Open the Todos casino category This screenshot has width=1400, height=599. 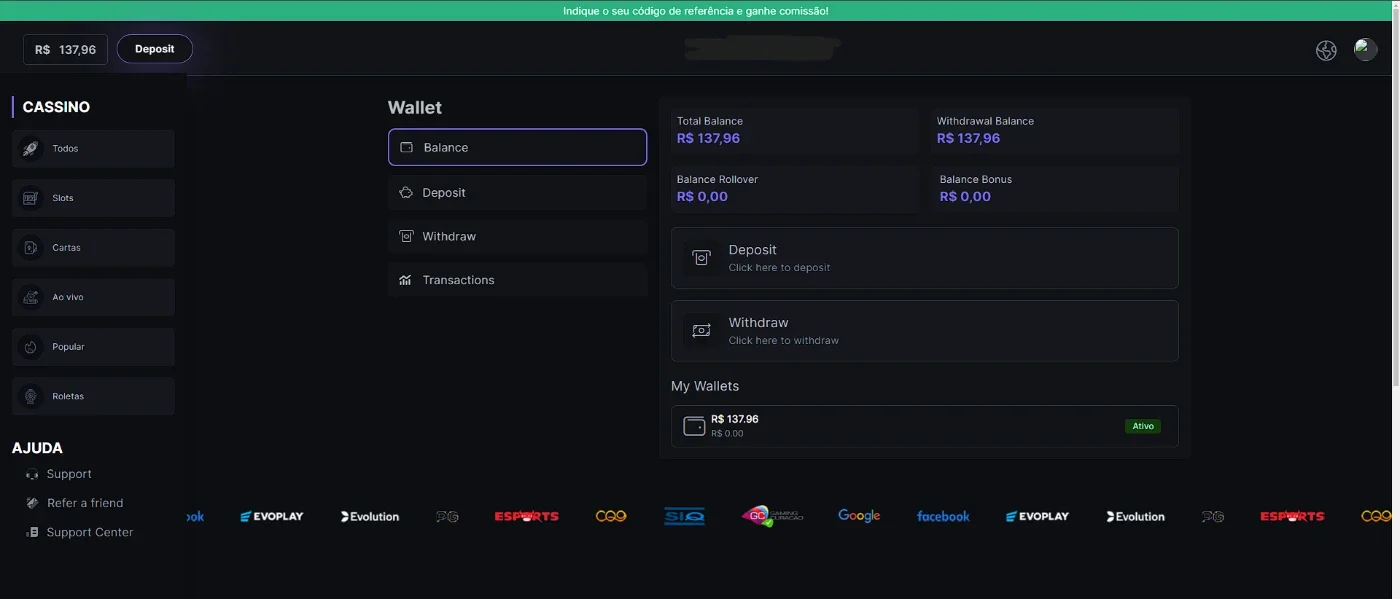[x=93, y=148]
